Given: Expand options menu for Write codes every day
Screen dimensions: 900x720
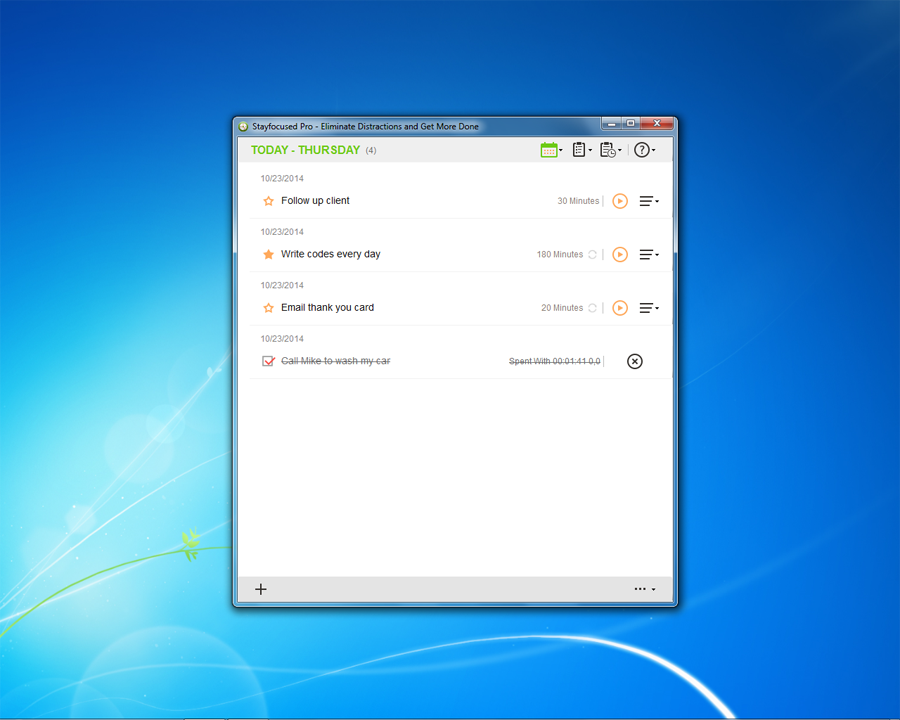Looking at the screenshot, I should tap(649, 255).
